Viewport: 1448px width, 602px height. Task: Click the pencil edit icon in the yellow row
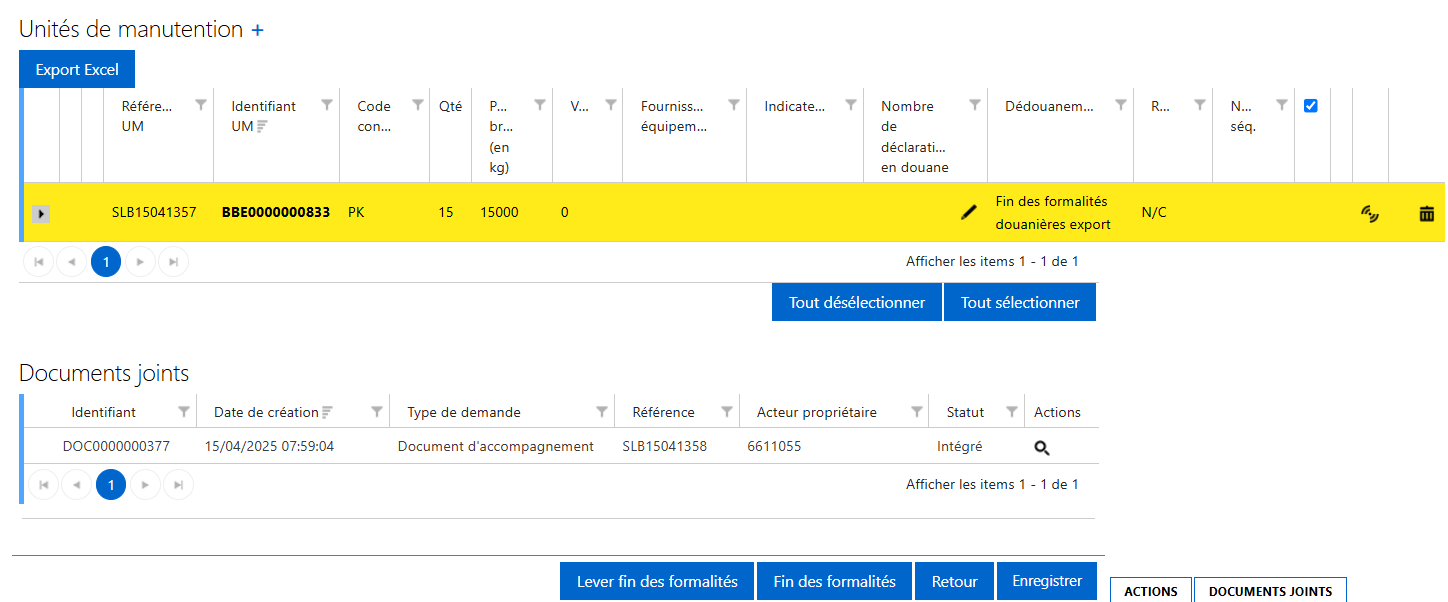pyautogui.click(x=968, y=212)
